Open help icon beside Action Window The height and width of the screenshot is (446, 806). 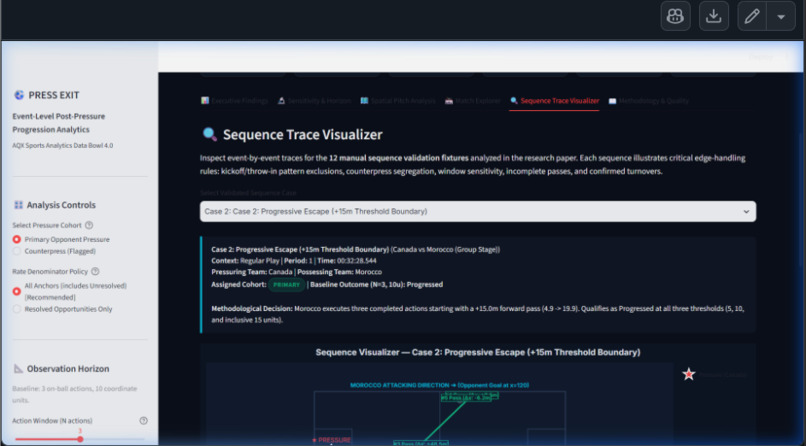pos(143,420)
